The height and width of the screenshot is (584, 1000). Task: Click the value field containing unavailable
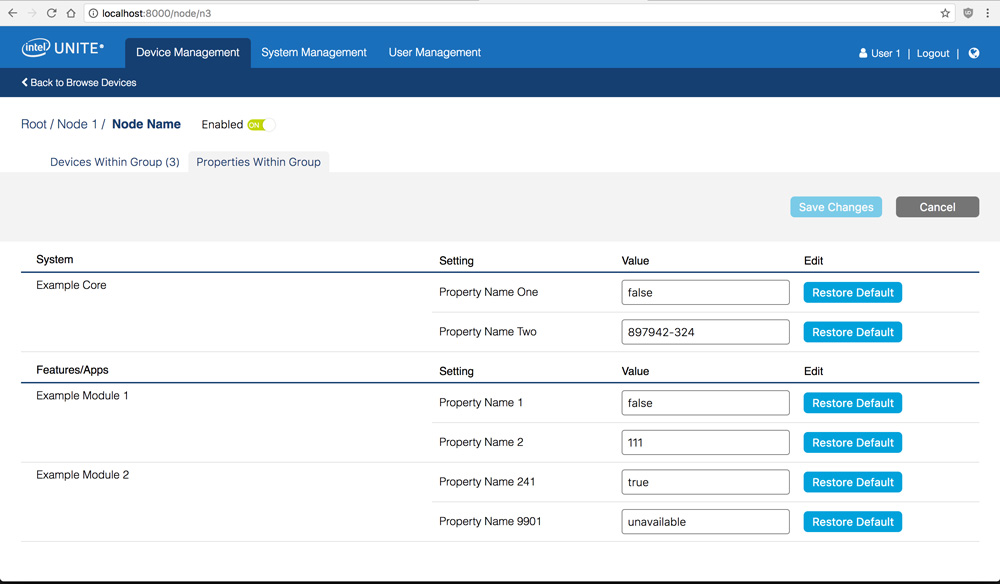coord(705,522)
